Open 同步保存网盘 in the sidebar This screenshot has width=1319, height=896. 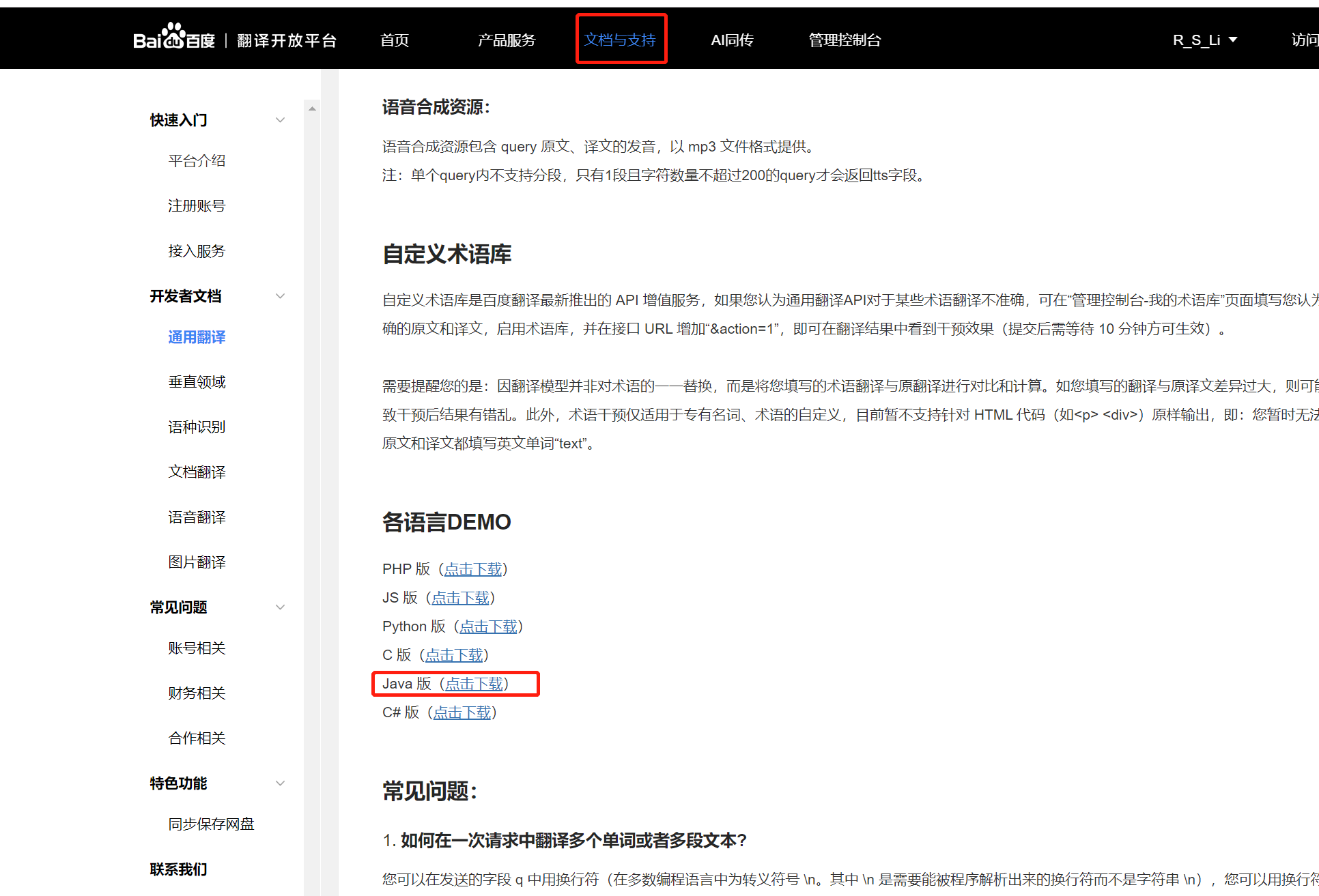211,824
